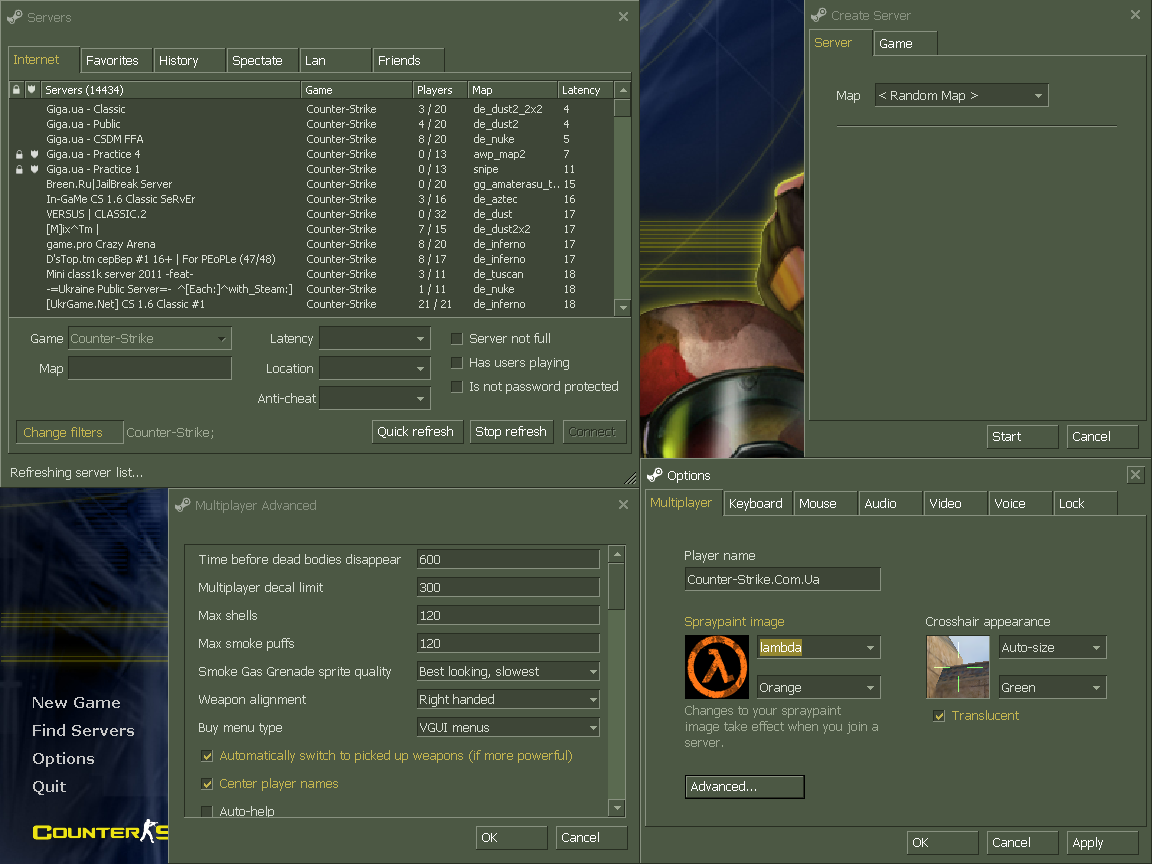Click the resize grip of the Servers window
The height and width of the screenshot is (864, 1152).
630,478
